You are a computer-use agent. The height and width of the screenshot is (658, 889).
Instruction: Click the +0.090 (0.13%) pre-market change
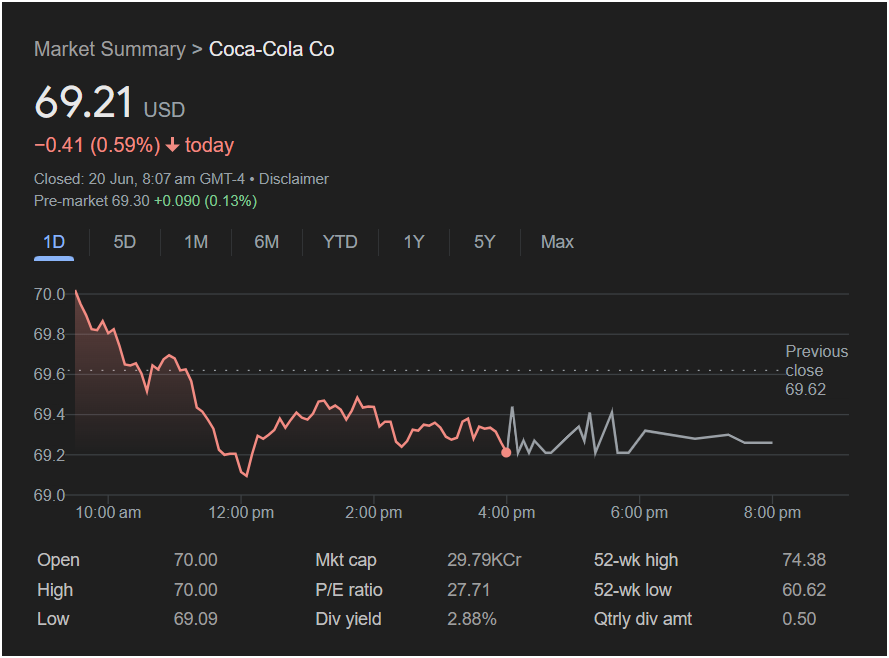click(206, 201)
